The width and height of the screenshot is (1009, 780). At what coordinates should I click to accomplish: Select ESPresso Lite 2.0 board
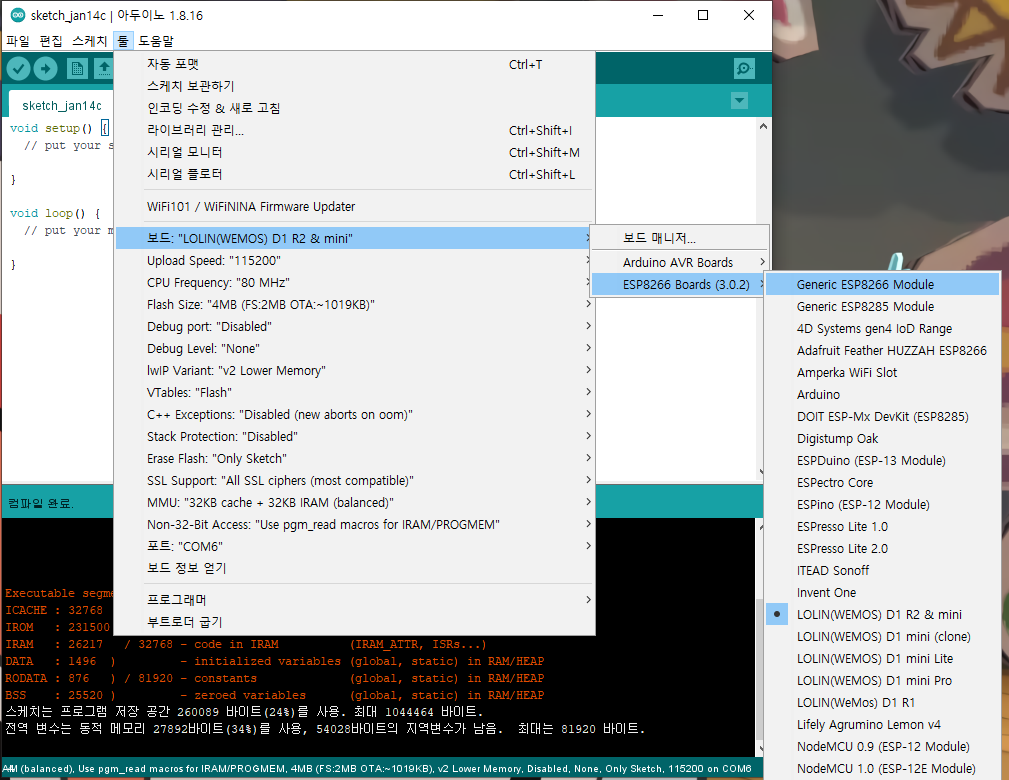(883, 548)
